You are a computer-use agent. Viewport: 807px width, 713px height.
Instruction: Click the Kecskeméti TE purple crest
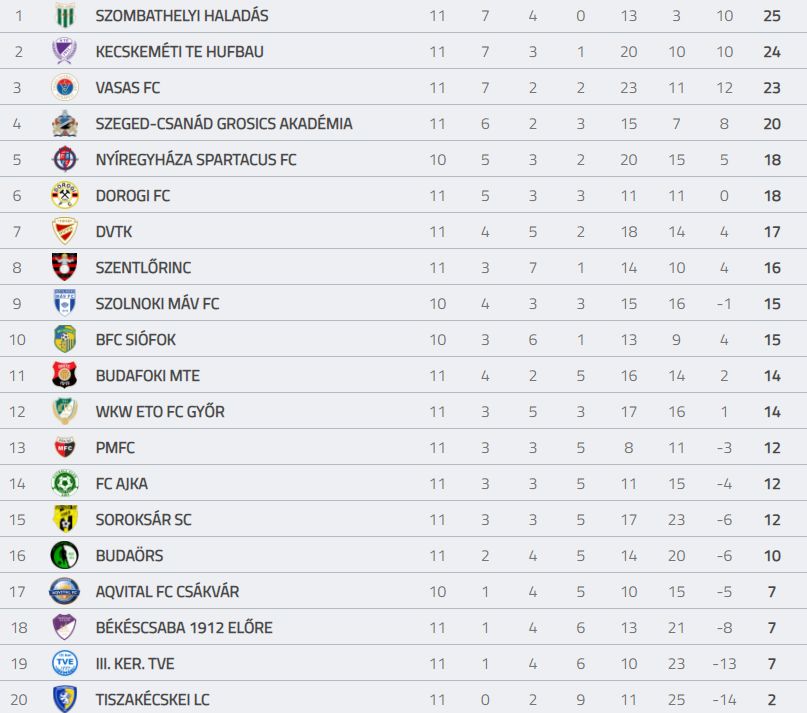click(x=65, y=51)
